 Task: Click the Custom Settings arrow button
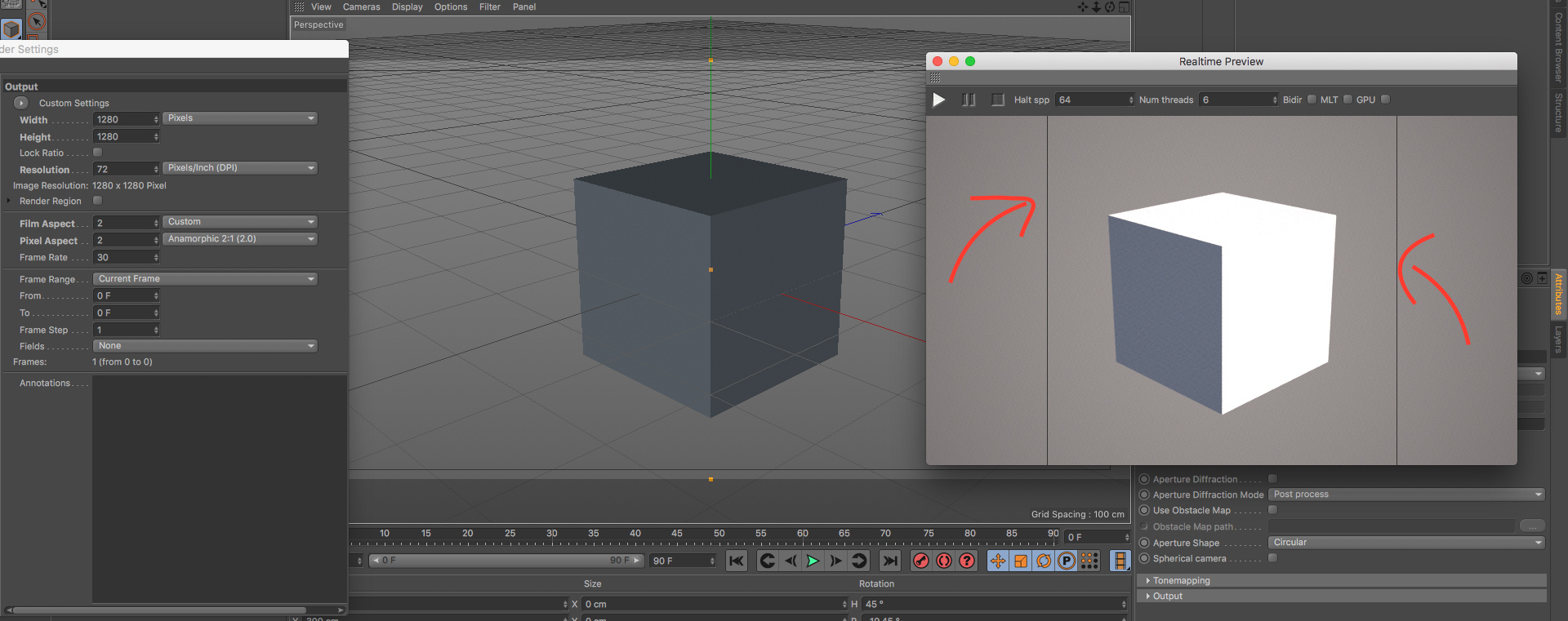[x=21, y=103]
